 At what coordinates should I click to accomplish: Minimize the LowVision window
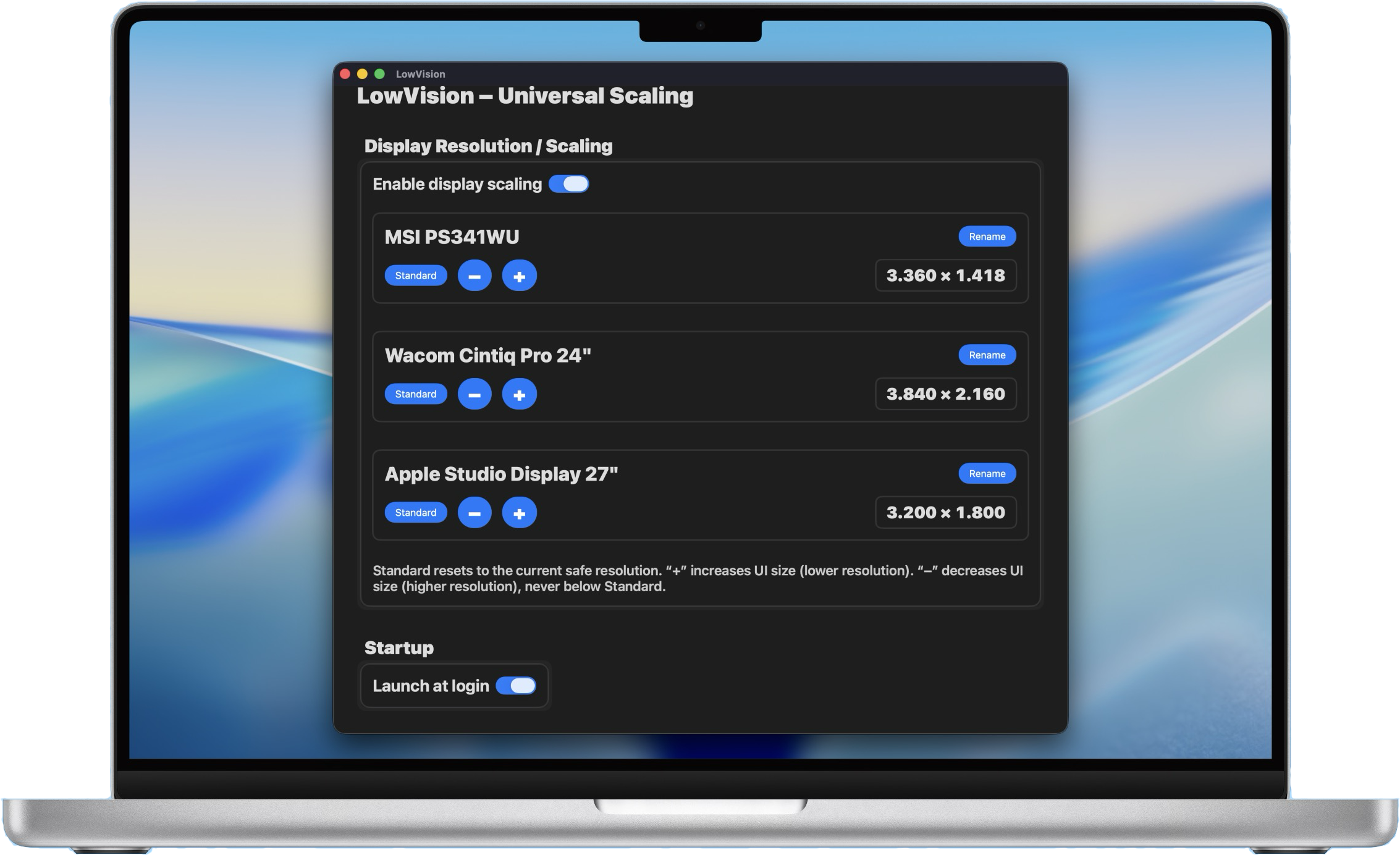[363, 74]
